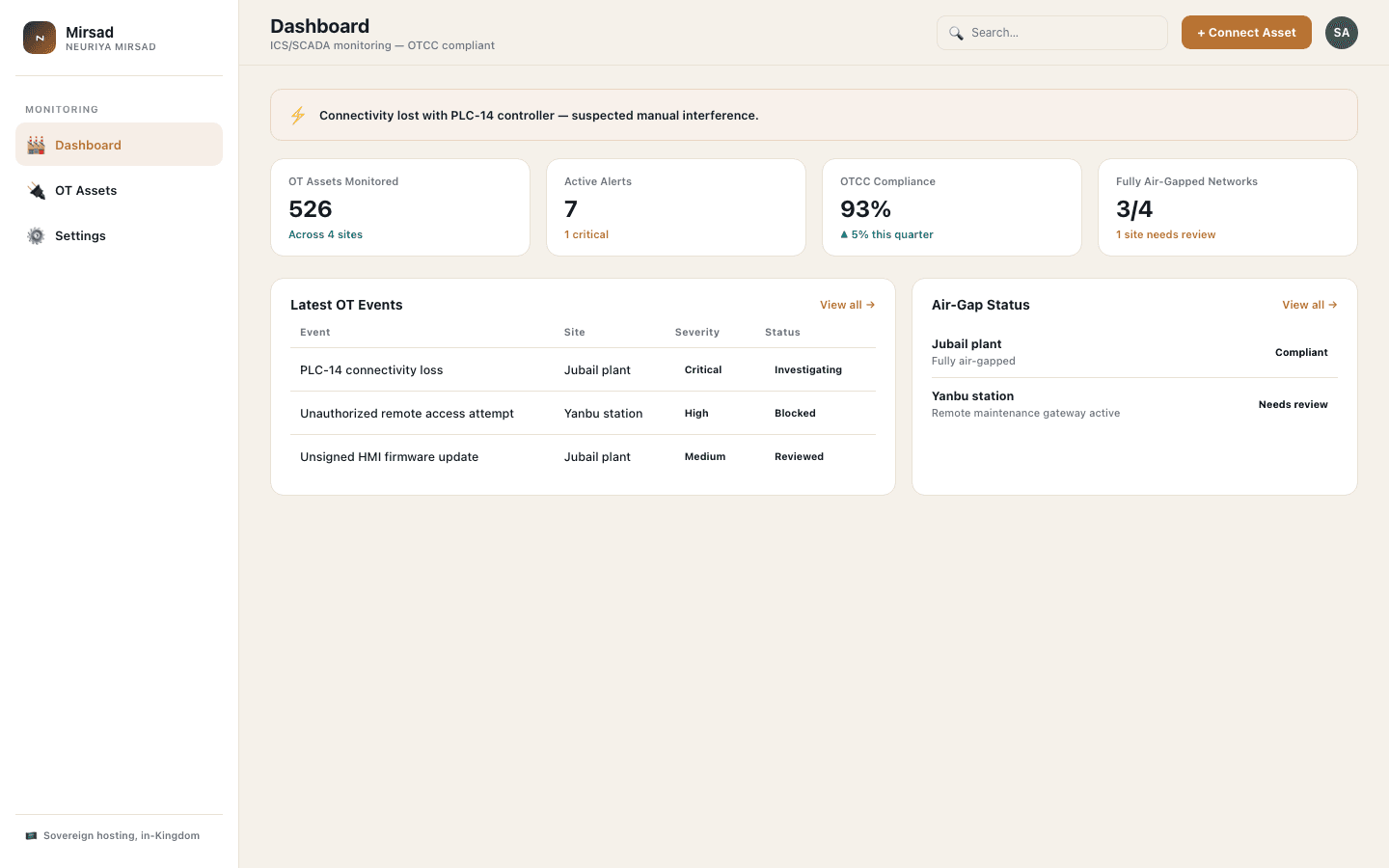
Task: Click the factory icon beside Dashboard
Action: [36, 145]
